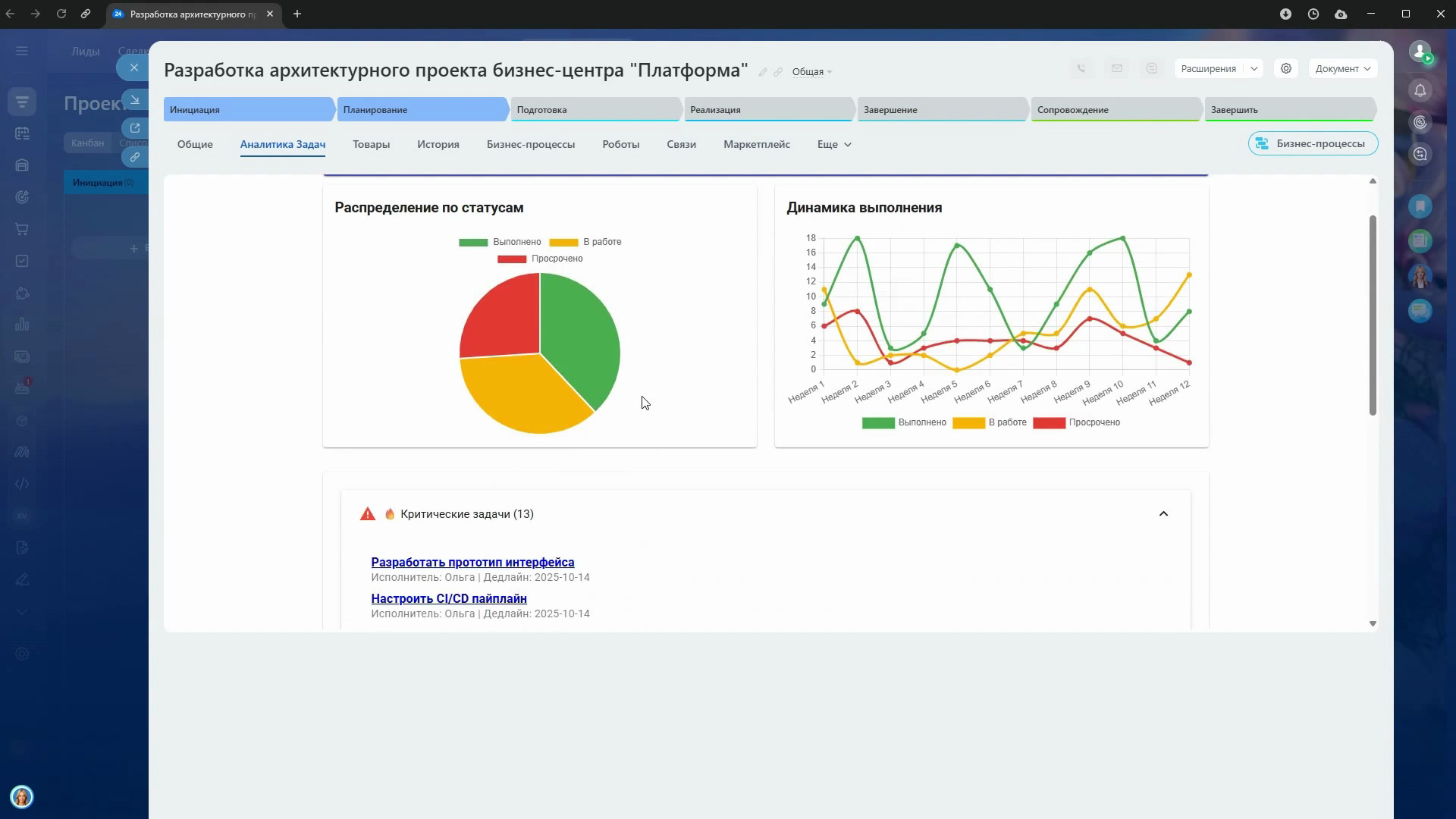Open hamburger menu in left sidebar
The width and height of the screenshot is (1456, 819).
click(x=22, y=51)
